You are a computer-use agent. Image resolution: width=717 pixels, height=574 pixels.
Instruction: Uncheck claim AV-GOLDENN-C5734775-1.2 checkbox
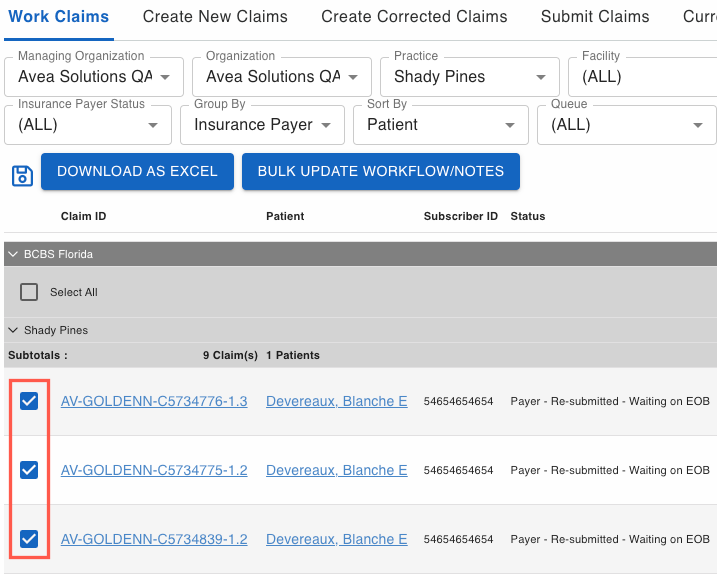pyautogui.click(x=29, y=470)
